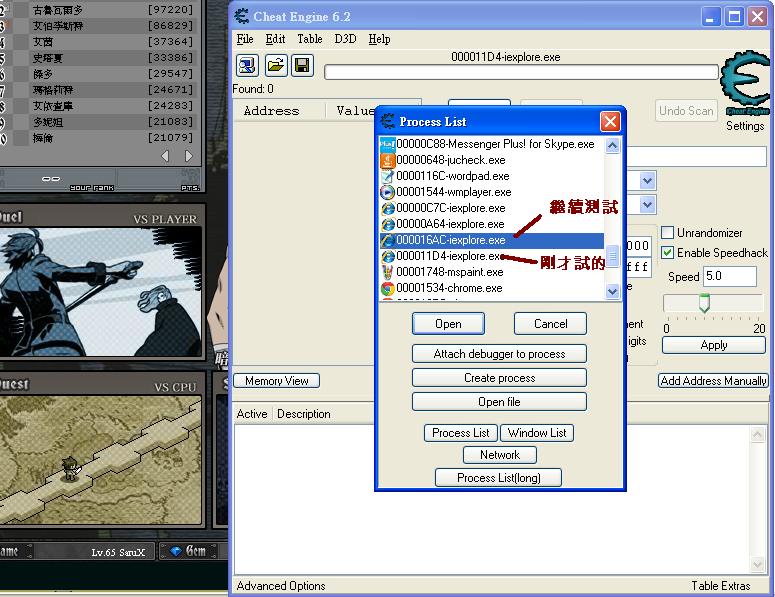This screenshot has width=775, height=597.
Task: Select 00001748-mspaint.exe process row
Action: point(492,272)
